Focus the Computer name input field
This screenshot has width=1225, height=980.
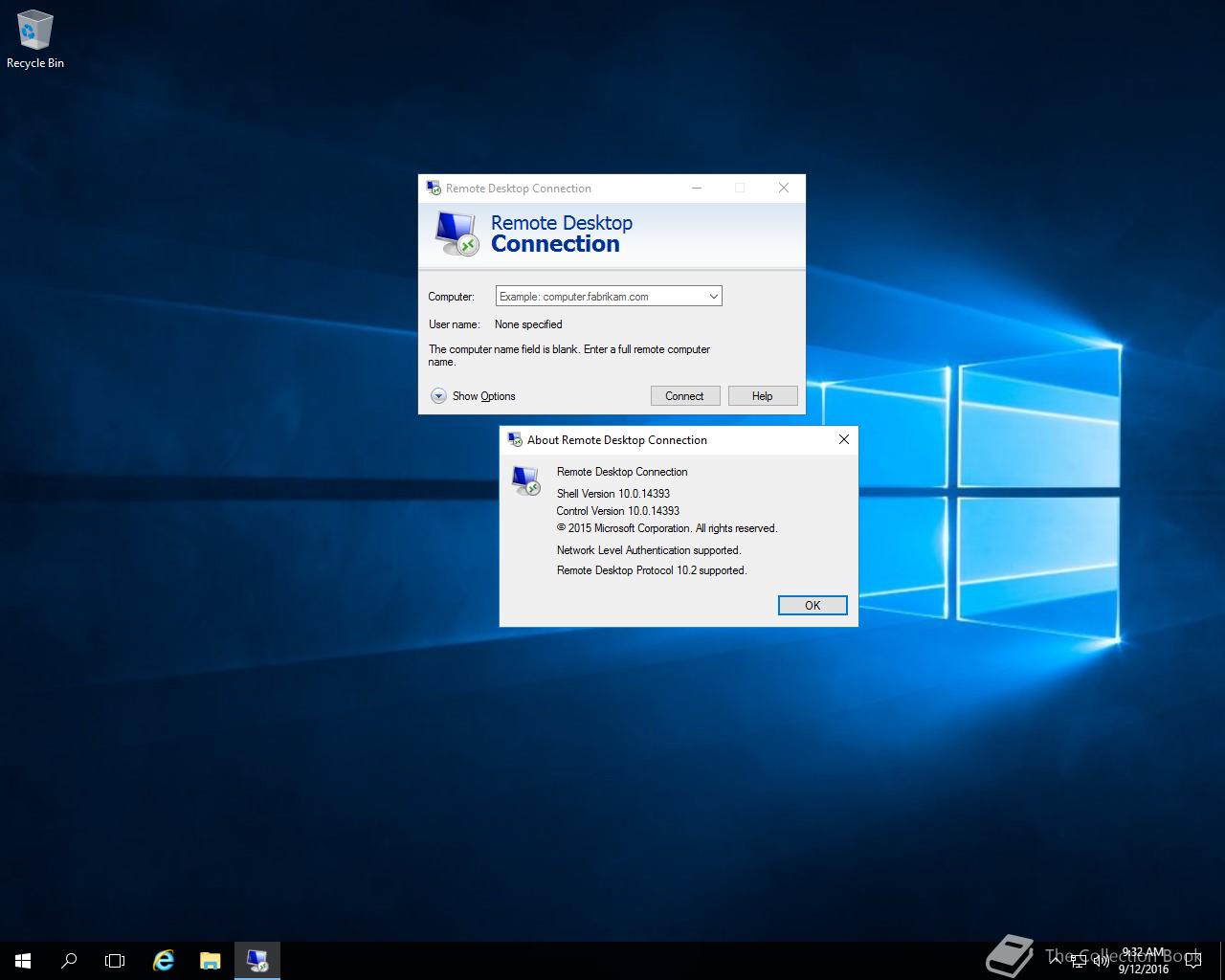pyautogui.click(x=600, y=297)
